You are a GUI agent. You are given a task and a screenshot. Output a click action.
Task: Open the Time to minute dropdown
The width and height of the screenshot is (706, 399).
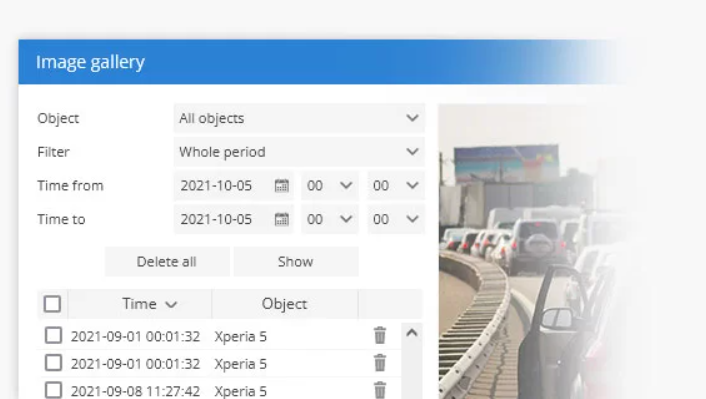(x=396, y=219)
